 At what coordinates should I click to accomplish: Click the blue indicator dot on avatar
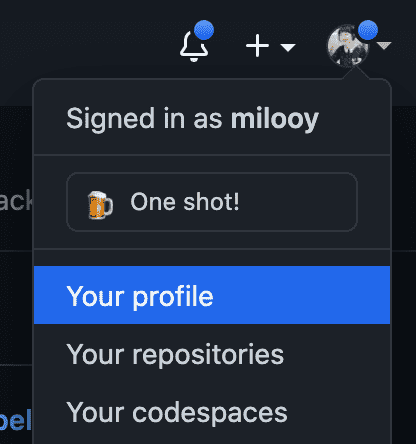(x=368, y=30)
